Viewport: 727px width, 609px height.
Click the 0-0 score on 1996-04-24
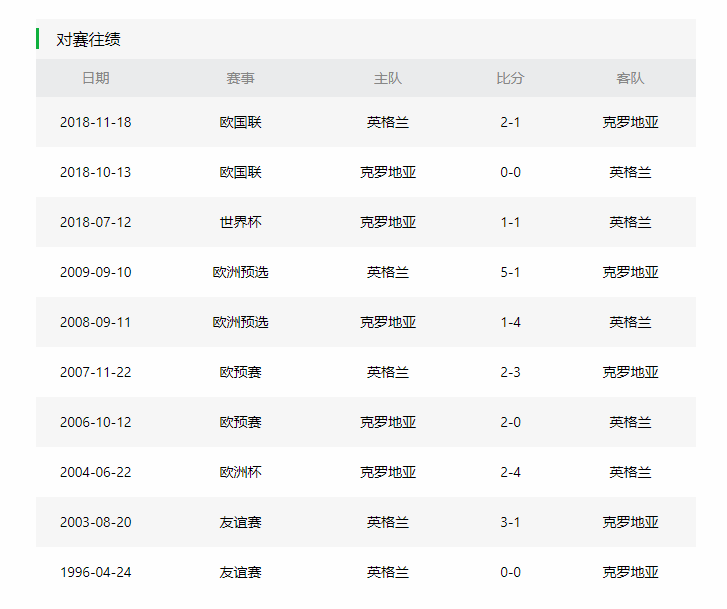pos(510,572)
